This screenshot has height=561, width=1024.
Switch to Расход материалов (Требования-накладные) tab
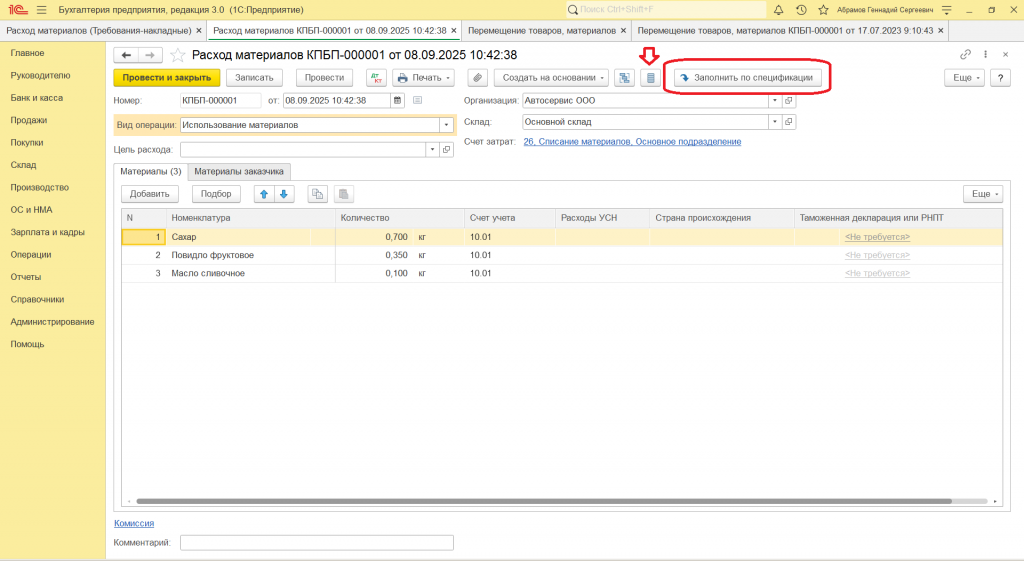tap(99, 31)
